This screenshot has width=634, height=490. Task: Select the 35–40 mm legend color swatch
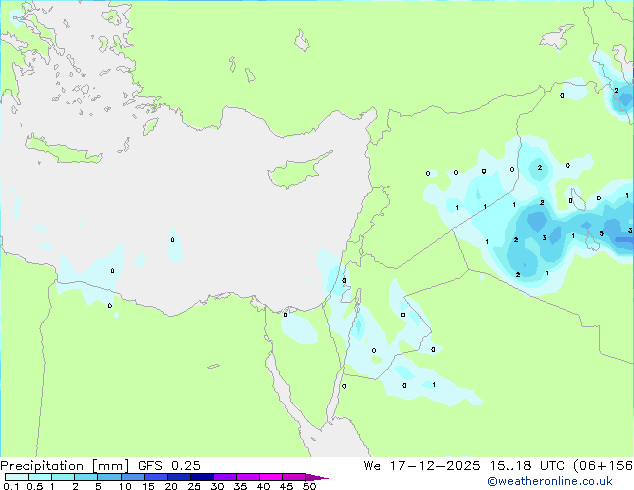[248, 477]
